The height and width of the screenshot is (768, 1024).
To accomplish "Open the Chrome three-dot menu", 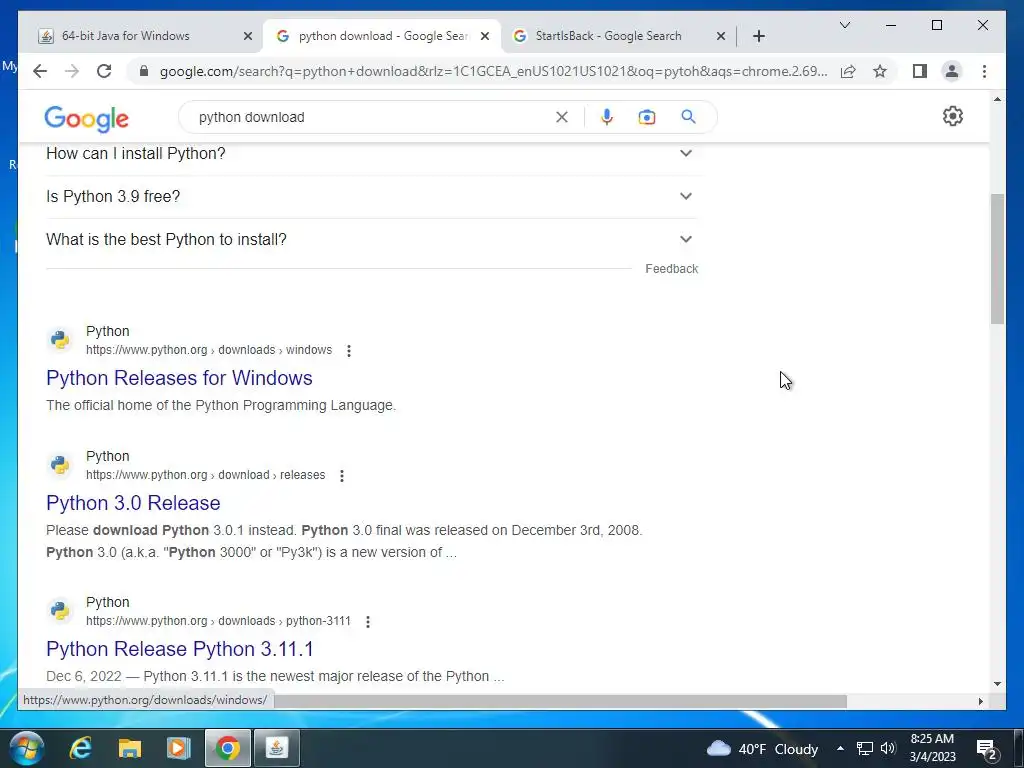I will tap(984, 71).
